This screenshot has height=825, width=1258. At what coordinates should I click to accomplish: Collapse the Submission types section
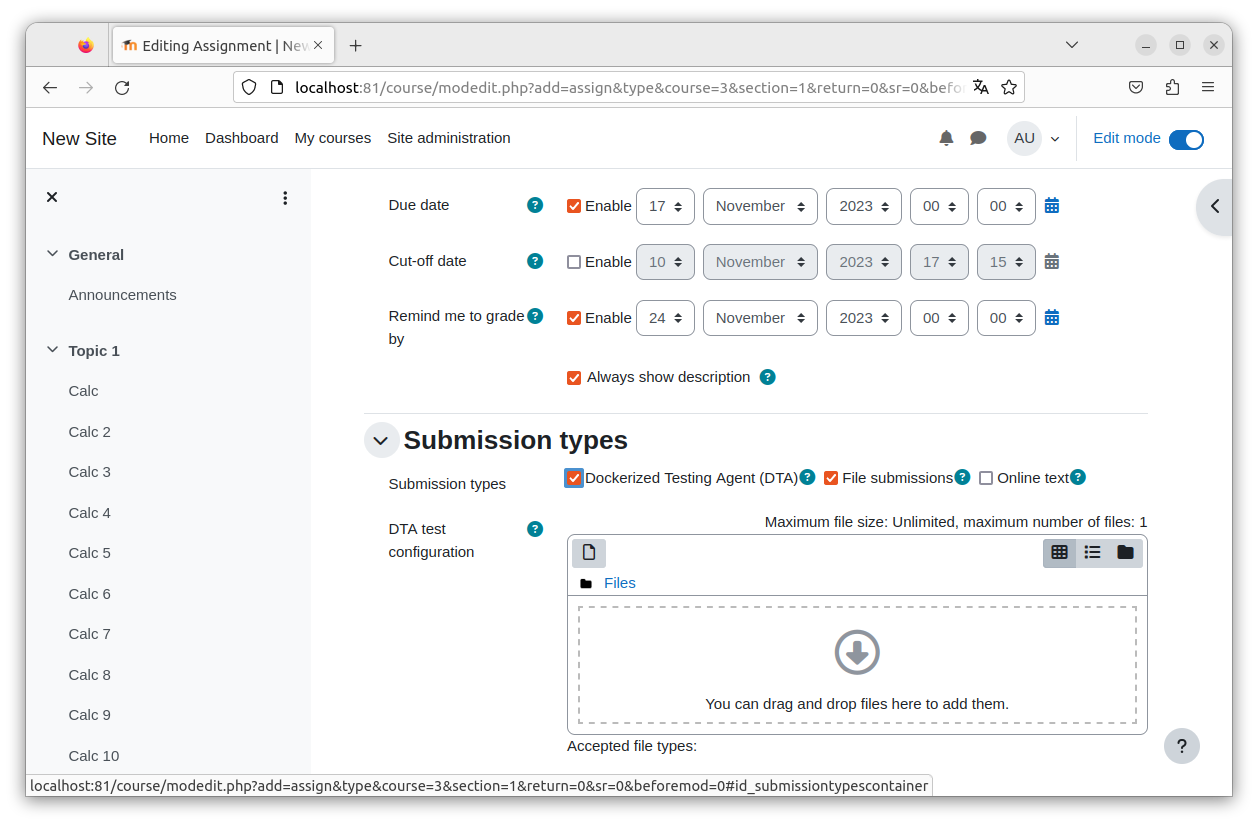[x=381, y=440]
